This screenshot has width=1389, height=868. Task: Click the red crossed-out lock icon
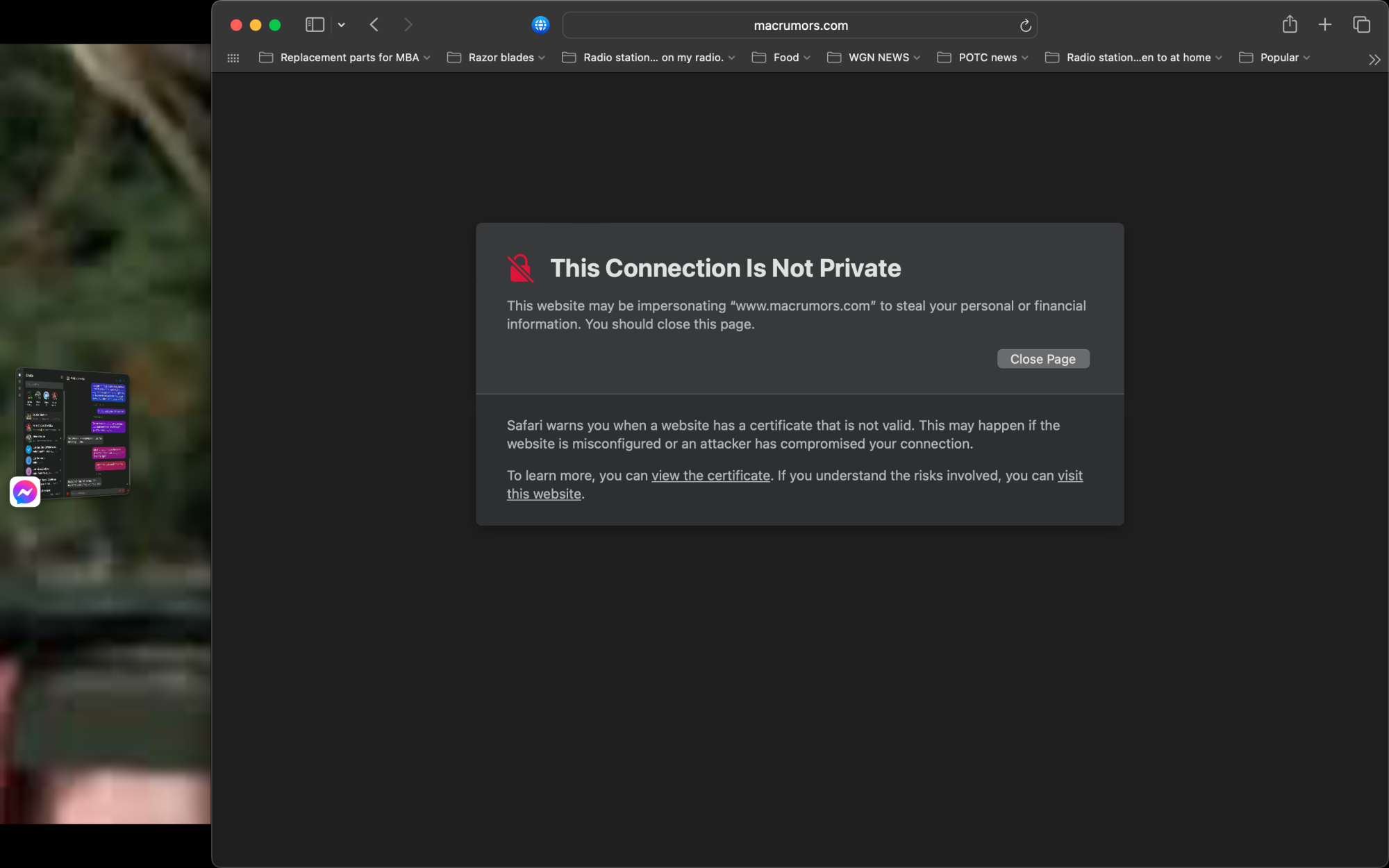[520, 268]
